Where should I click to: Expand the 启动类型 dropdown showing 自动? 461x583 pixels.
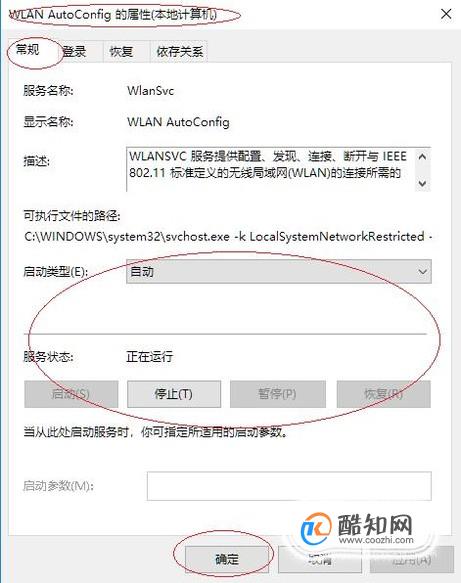coord(279,272)
